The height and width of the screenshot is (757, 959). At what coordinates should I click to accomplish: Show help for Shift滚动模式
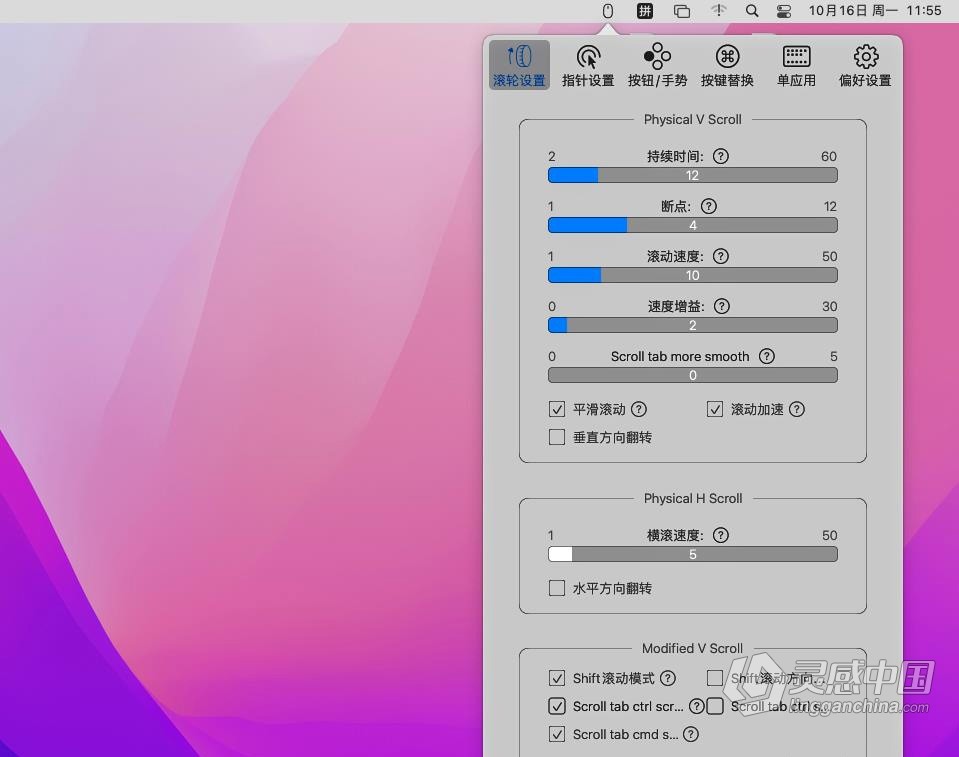[x=668, y=678]
